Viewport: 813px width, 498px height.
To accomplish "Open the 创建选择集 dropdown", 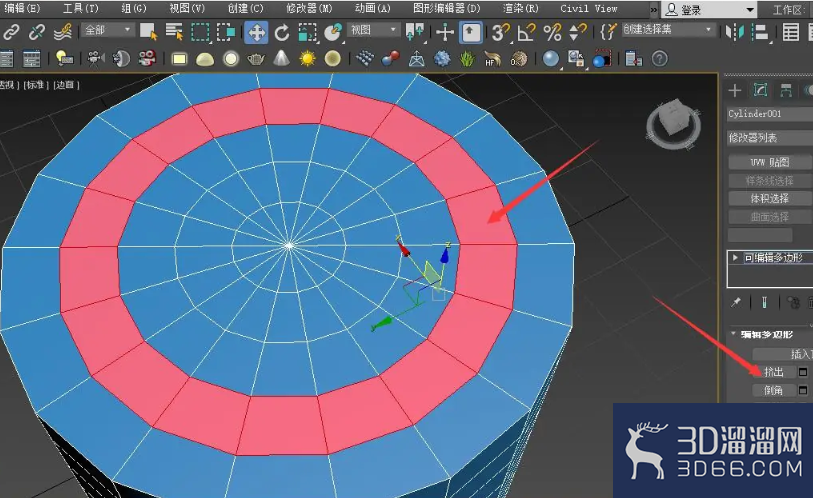I will pos(668,30).
